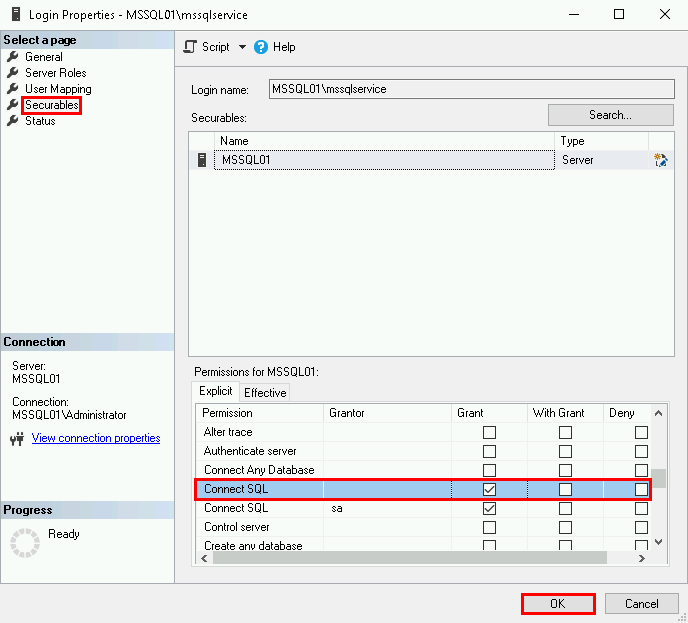
Task: Tick With Grant for Authenticate server
Action: tap(565, 451)
